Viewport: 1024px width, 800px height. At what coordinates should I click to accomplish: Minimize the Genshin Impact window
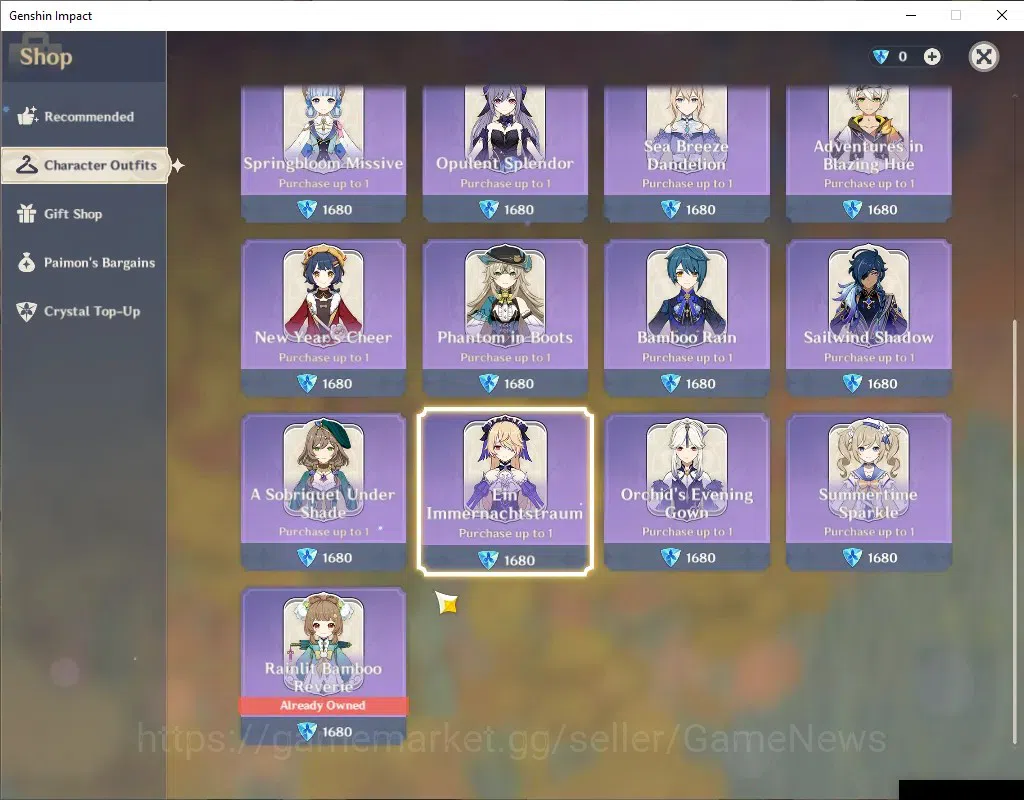911,15
